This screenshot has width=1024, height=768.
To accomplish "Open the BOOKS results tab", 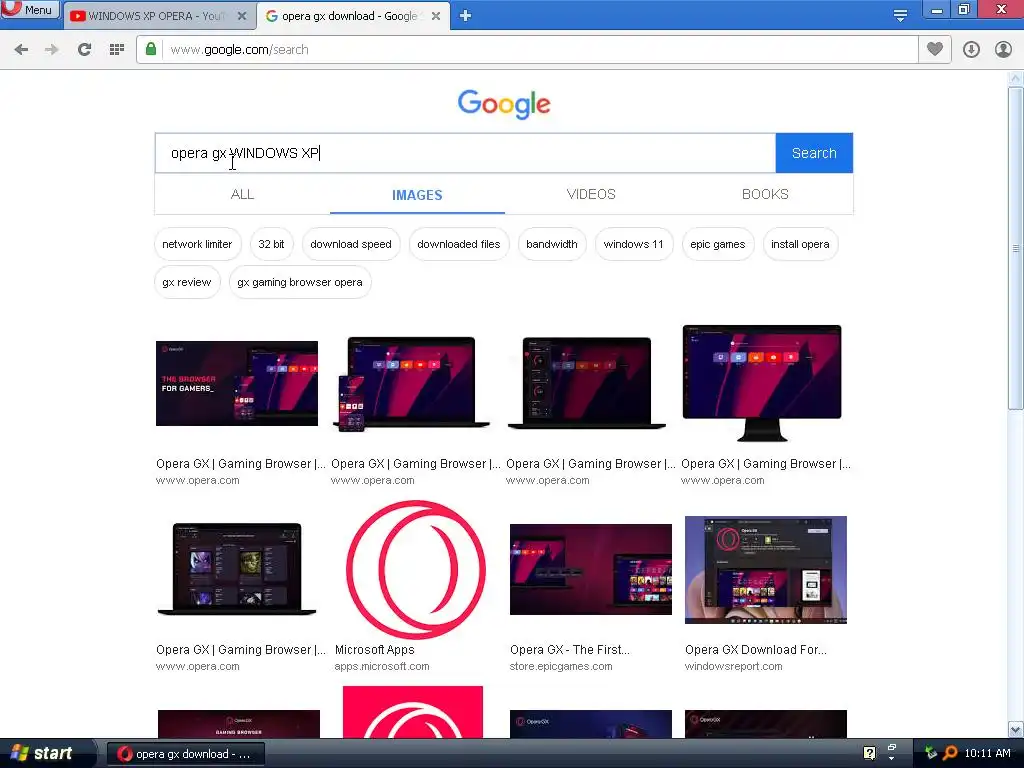I will coord(765,194).
